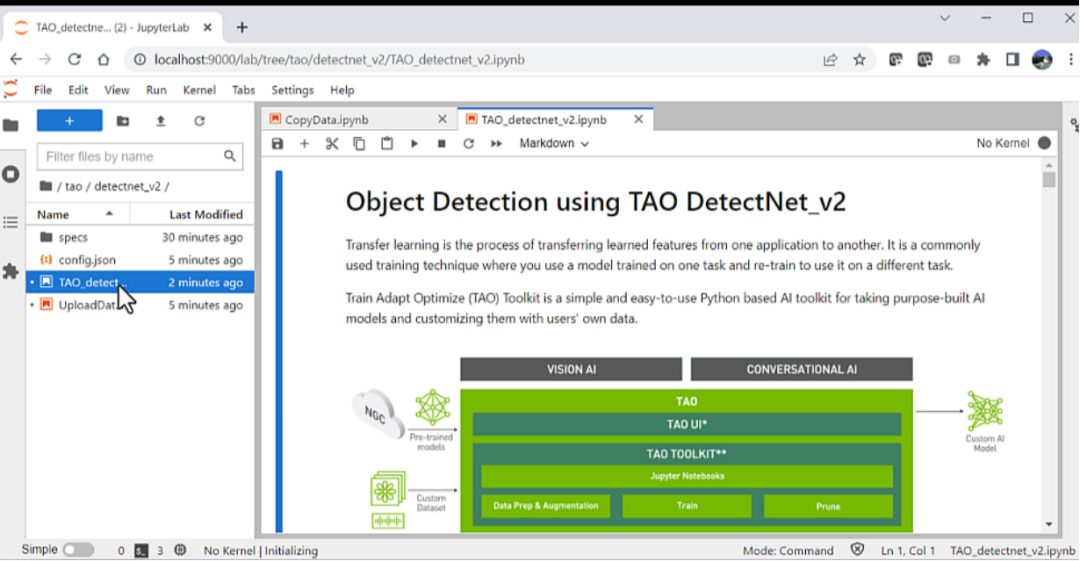Image resolution: width=1080 pixels, height=561 pixels.
Task: Restart kernel and run all cells icon
Action: (496, 143)
